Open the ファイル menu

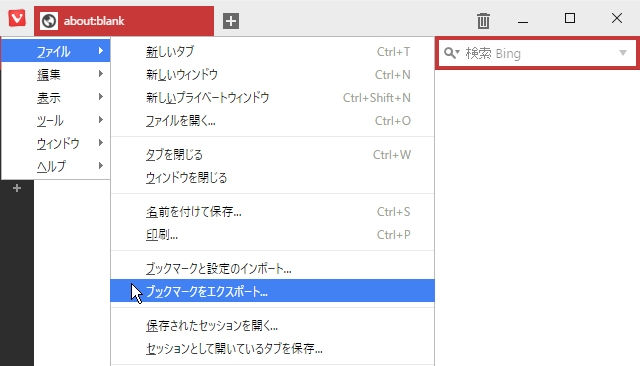coord(56,51)
